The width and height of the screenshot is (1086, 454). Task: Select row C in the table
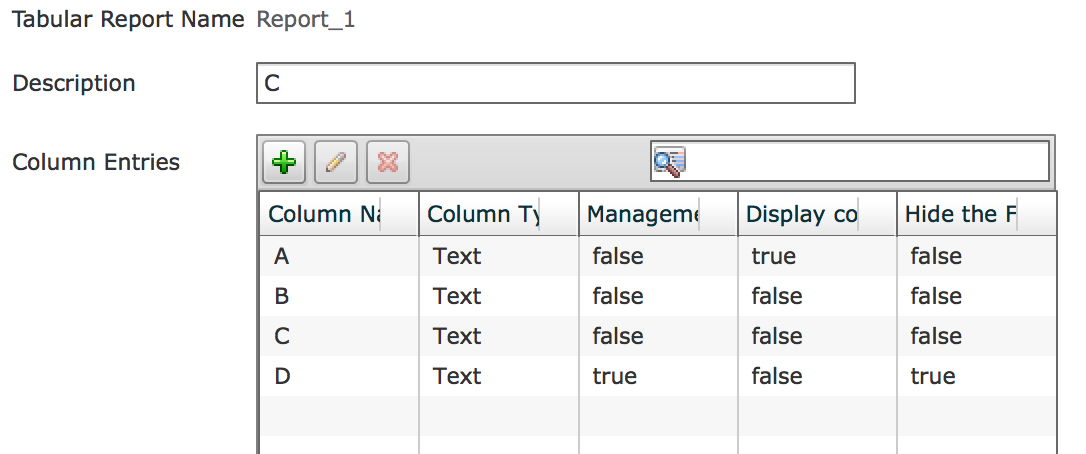point(658,336)
